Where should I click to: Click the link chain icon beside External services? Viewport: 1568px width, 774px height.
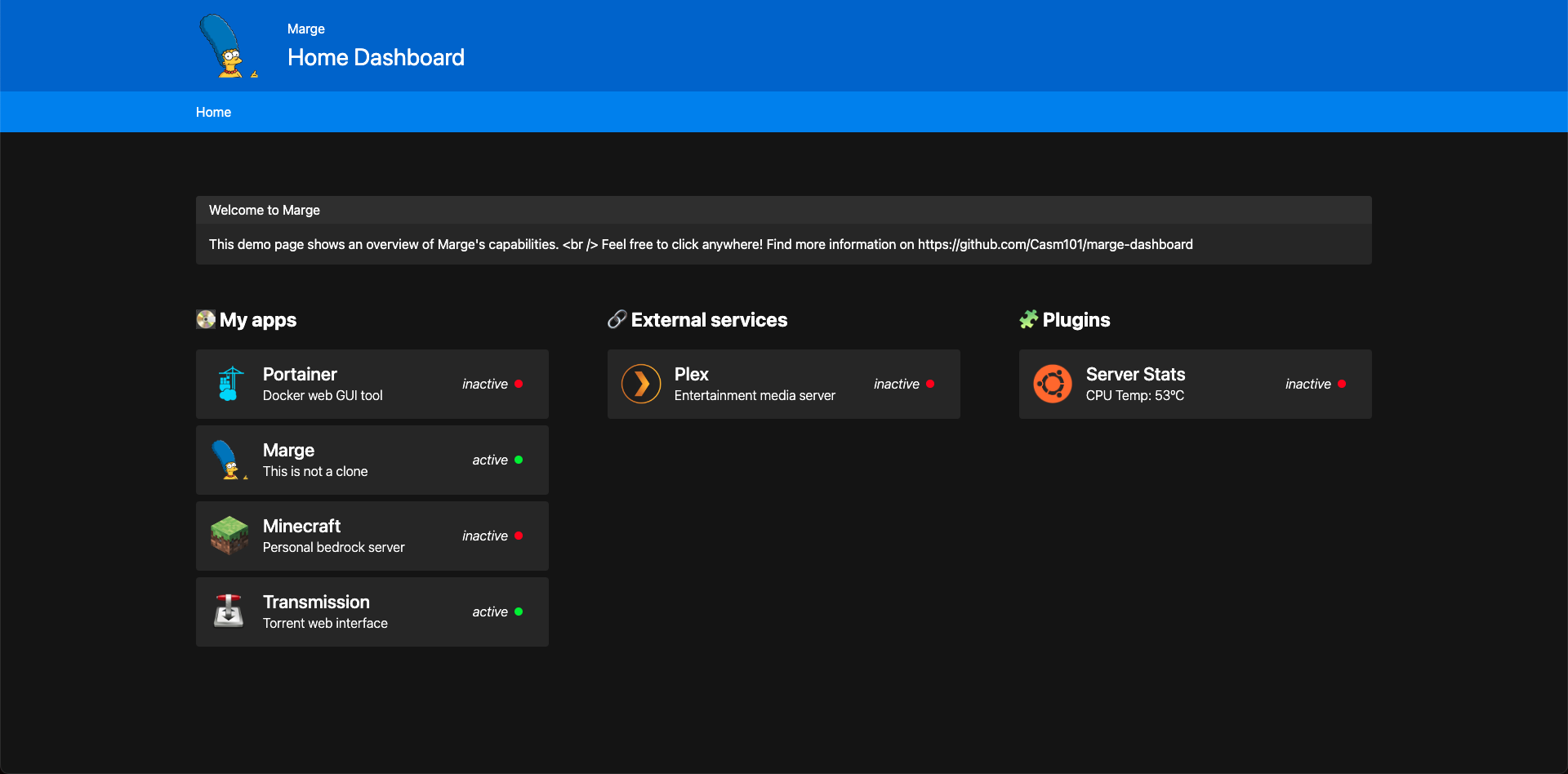click(x=617, y=319)
